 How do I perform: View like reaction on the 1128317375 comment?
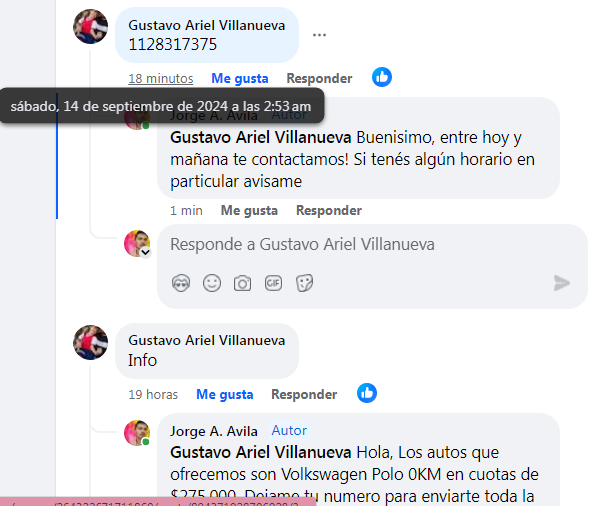pos(382,78)
